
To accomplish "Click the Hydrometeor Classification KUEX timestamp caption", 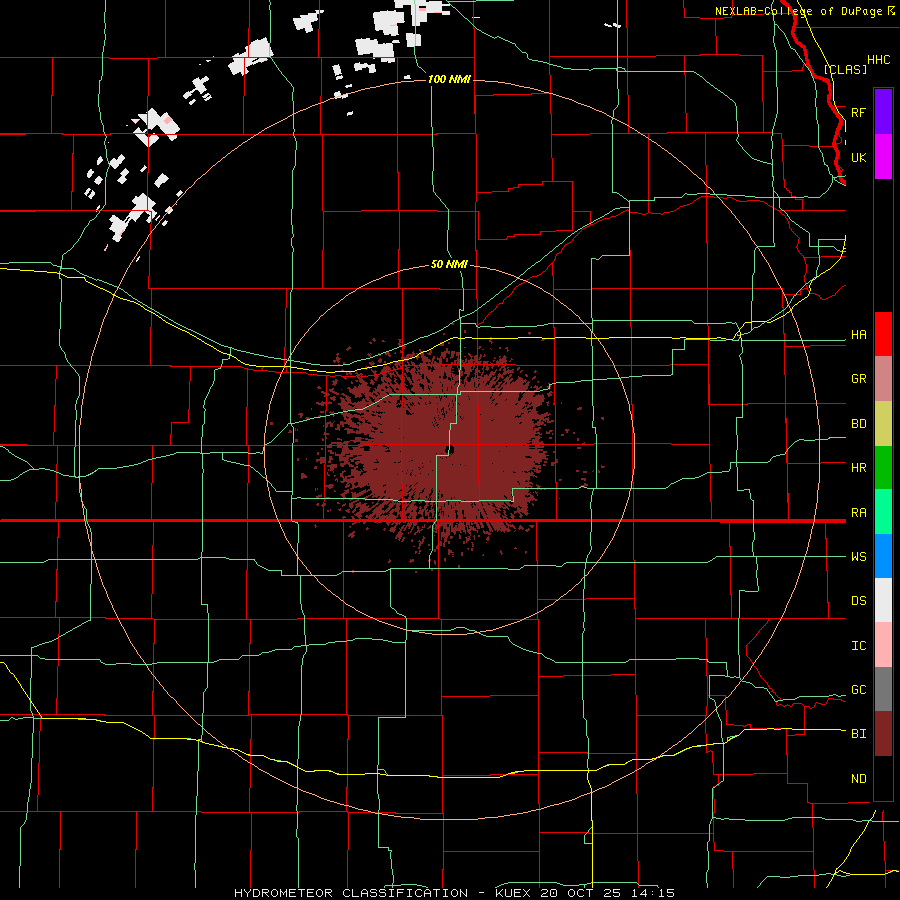I will tap(454, 893).
